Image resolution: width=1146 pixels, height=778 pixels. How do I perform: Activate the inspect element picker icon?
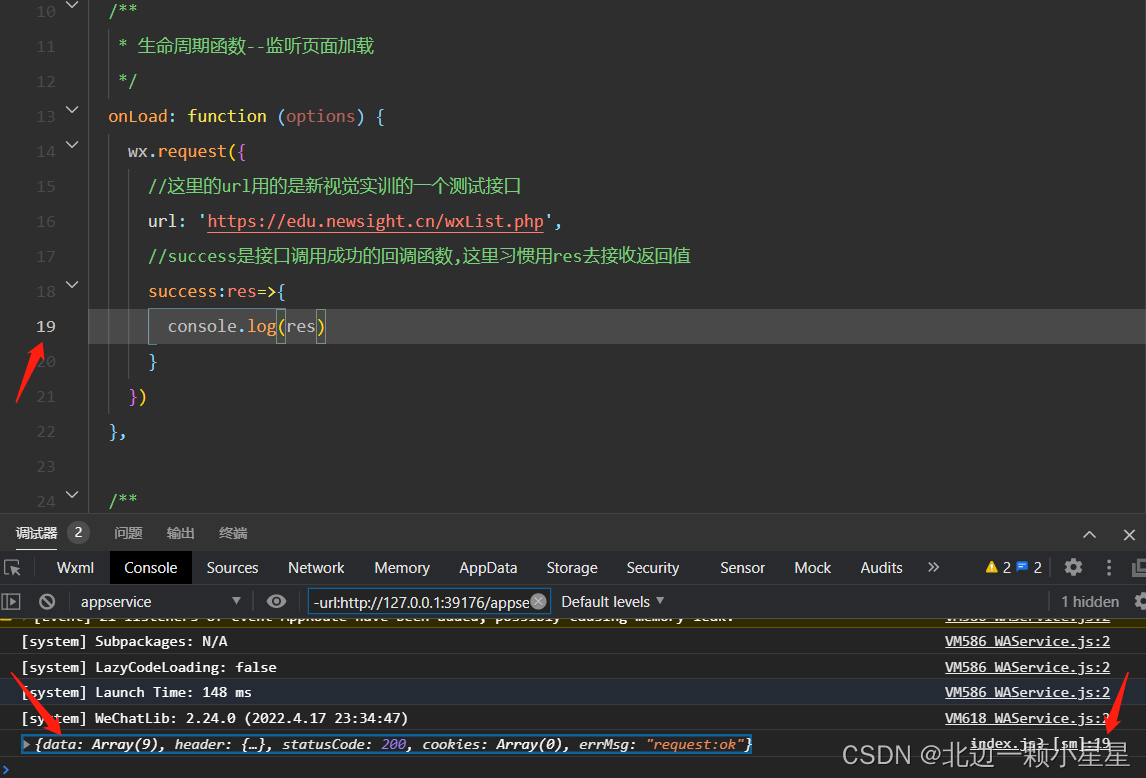point(12,568)
